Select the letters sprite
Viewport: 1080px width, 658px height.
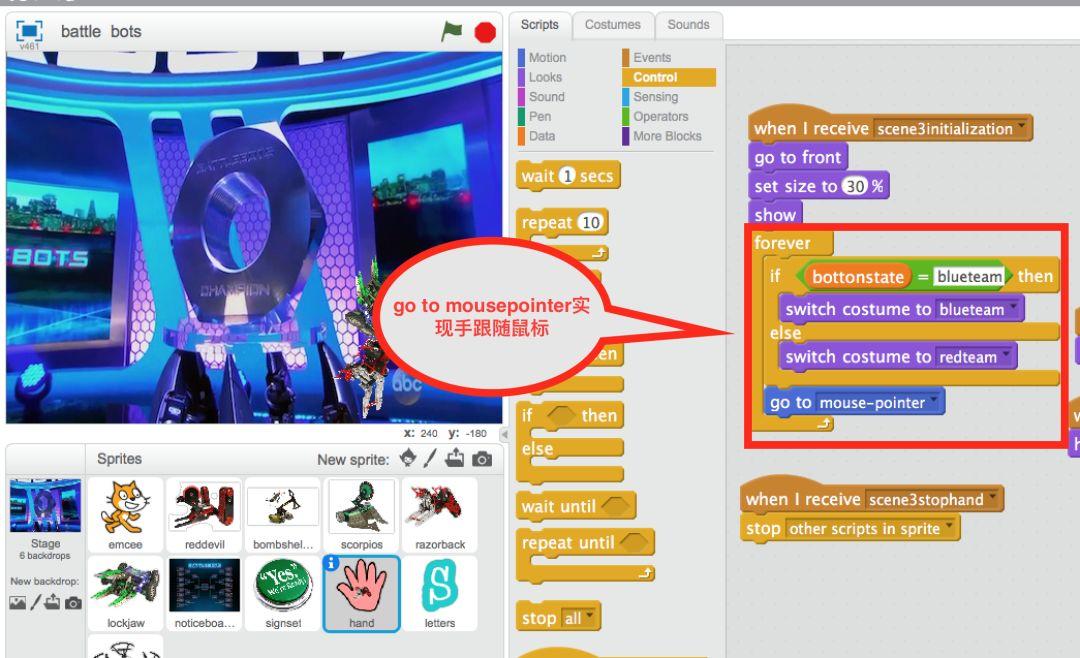pyautogui.click(x=440, y=593)
